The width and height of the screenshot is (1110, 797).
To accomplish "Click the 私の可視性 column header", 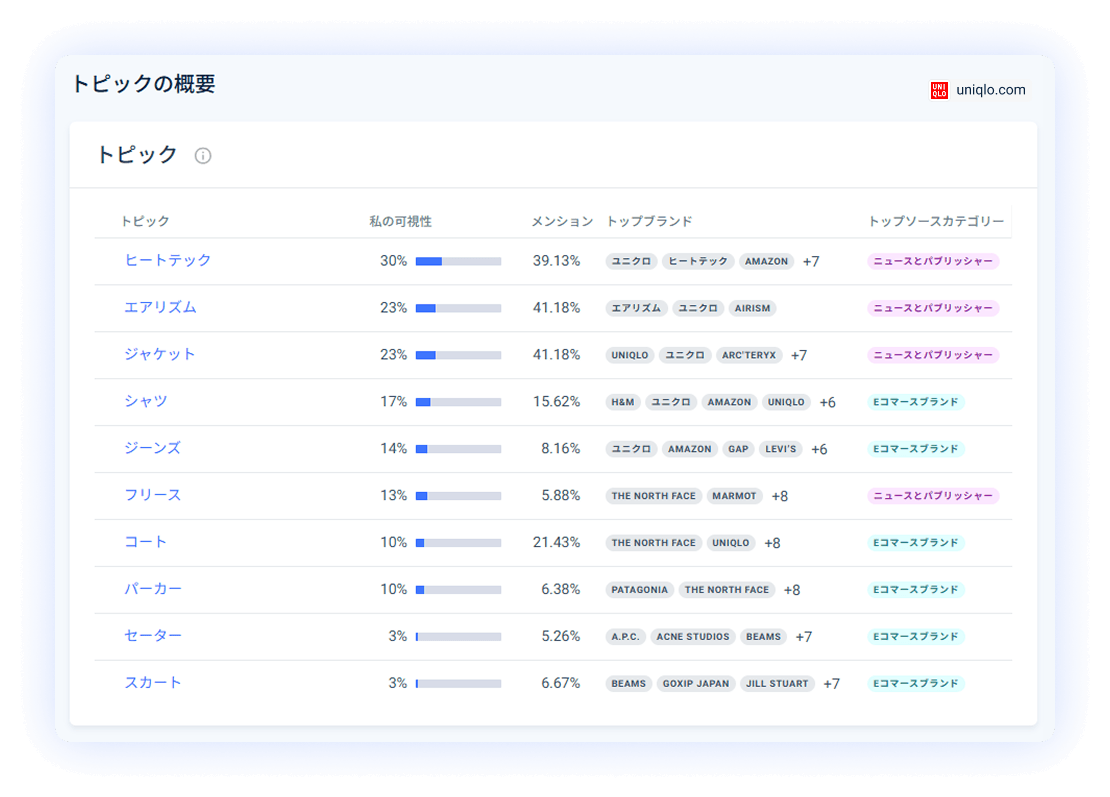I will coord(400,222).
